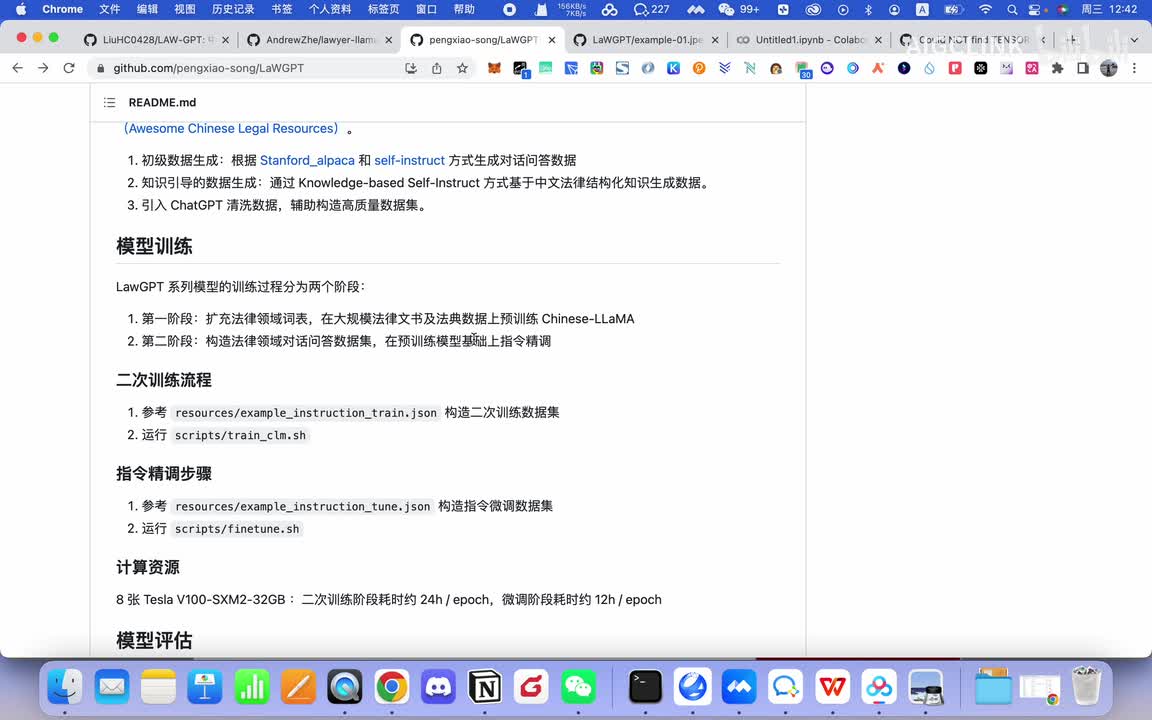
Task: Open WeChat in the dock
Action: (578, 687)
